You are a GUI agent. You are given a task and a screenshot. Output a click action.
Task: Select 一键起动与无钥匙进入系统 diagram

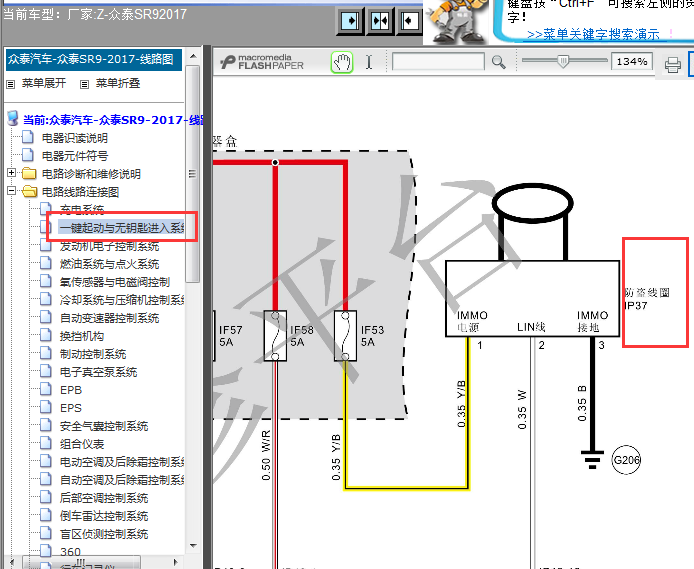pyautogui.click(x=122, y=228)
